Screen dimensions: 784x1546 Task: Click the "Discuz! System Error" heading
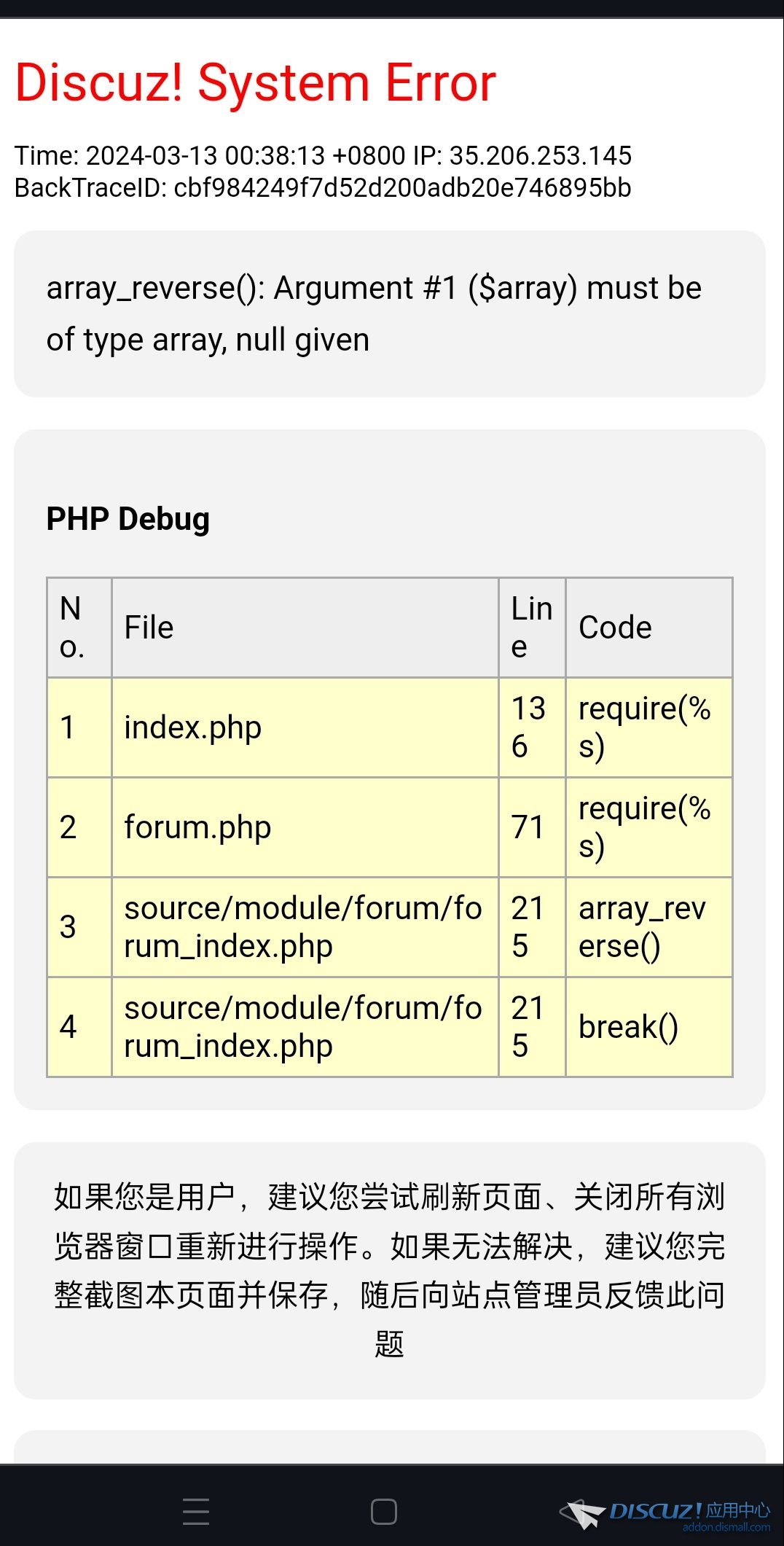256,82
